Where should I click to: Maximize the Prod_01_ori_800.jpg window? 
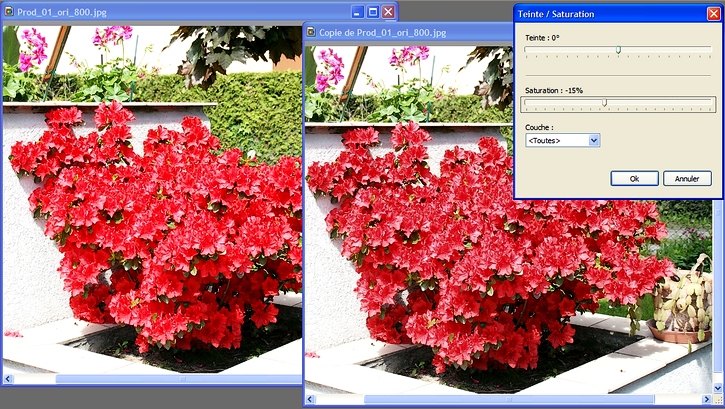[x=373, y=12]
